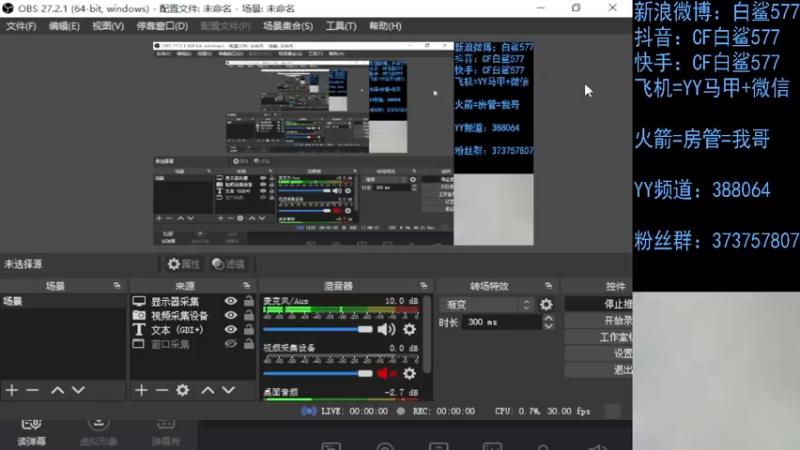Open transition properties gear beside 渐变
Image resolution: width=800 pixels, height=450 pixels.
(x=546, y=305)
